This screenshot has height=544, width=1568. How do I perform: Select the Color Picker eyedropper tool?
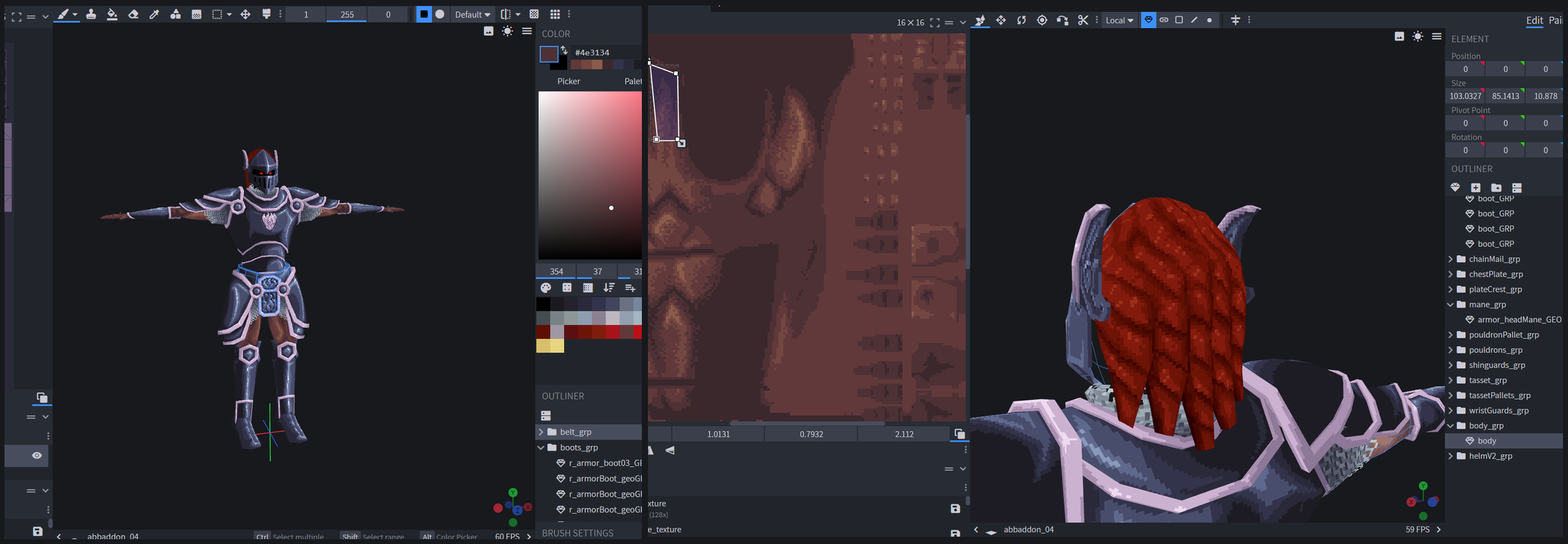154,14
